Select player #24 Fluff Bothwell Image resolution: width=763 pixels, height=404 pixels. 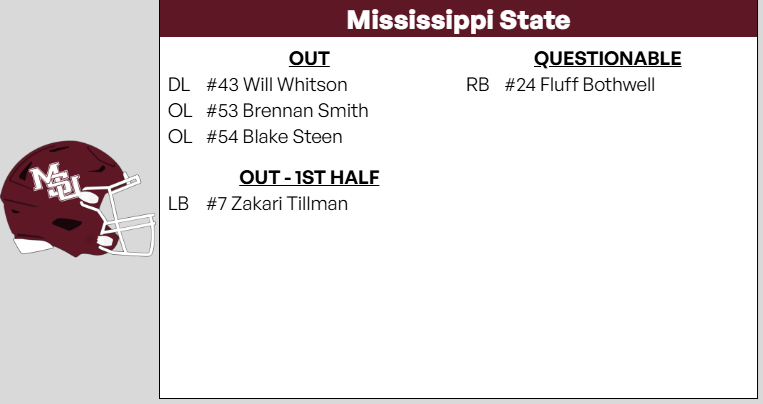(x=579, y=85)
